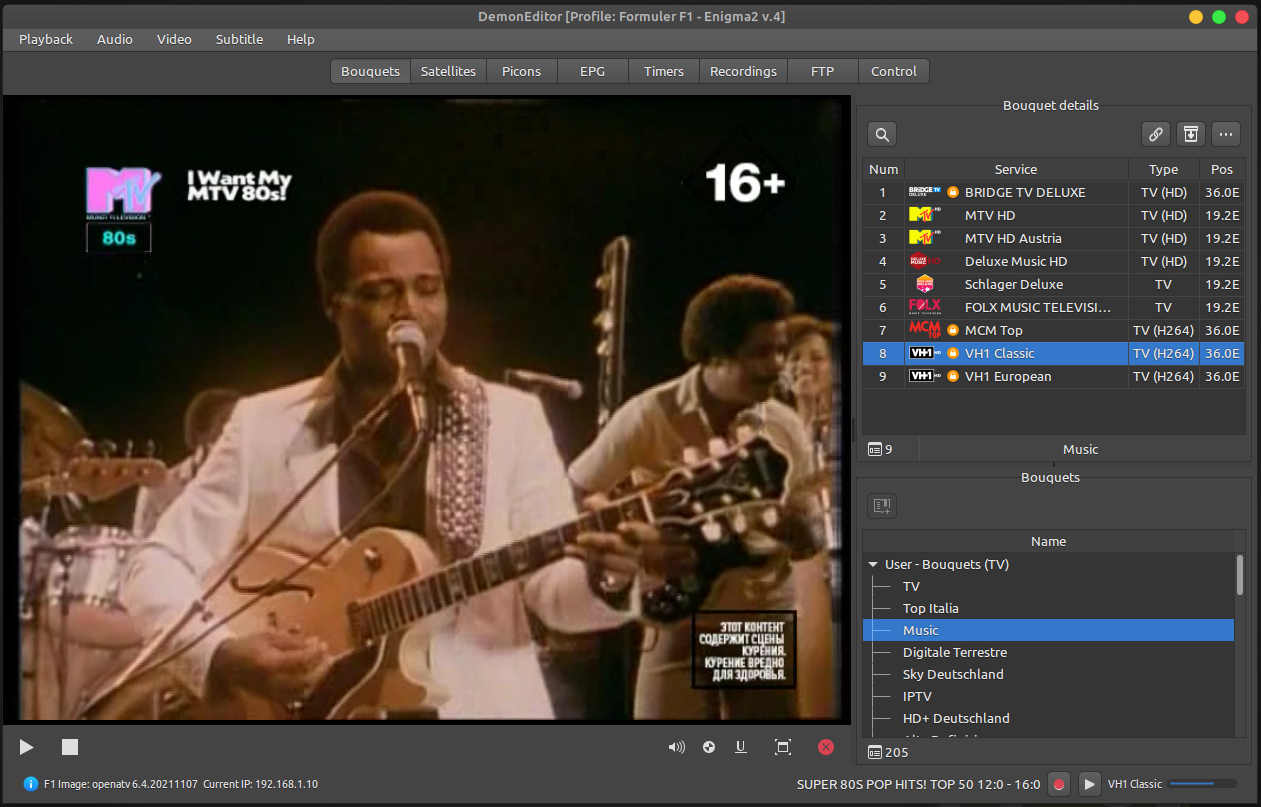The image size is (1261, 807).
Task: Switch to the Recordings tab
Action: click(743, 71)
